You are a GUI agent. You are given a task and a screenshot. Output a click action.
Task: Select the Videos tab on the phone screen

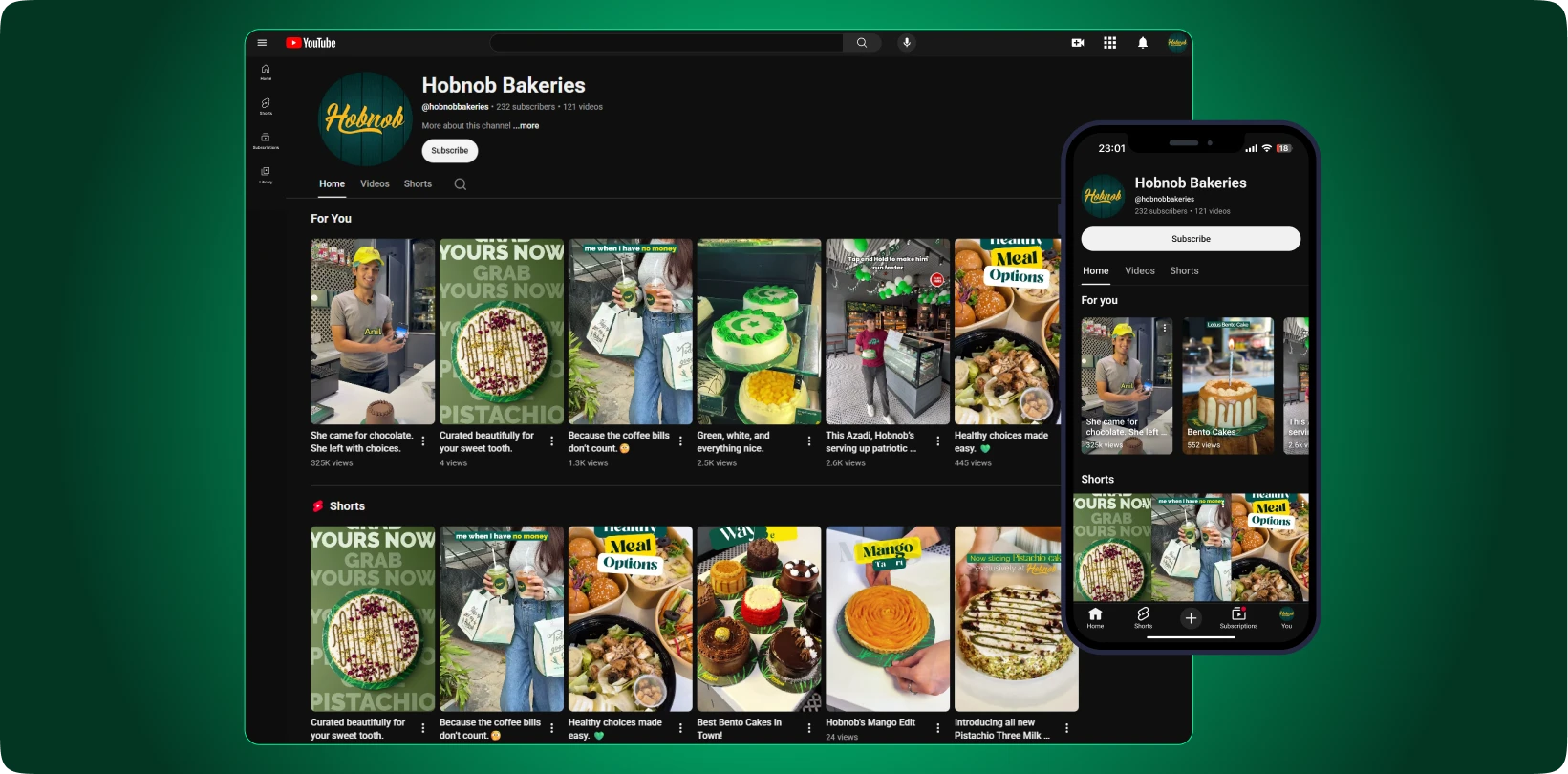1140,271
